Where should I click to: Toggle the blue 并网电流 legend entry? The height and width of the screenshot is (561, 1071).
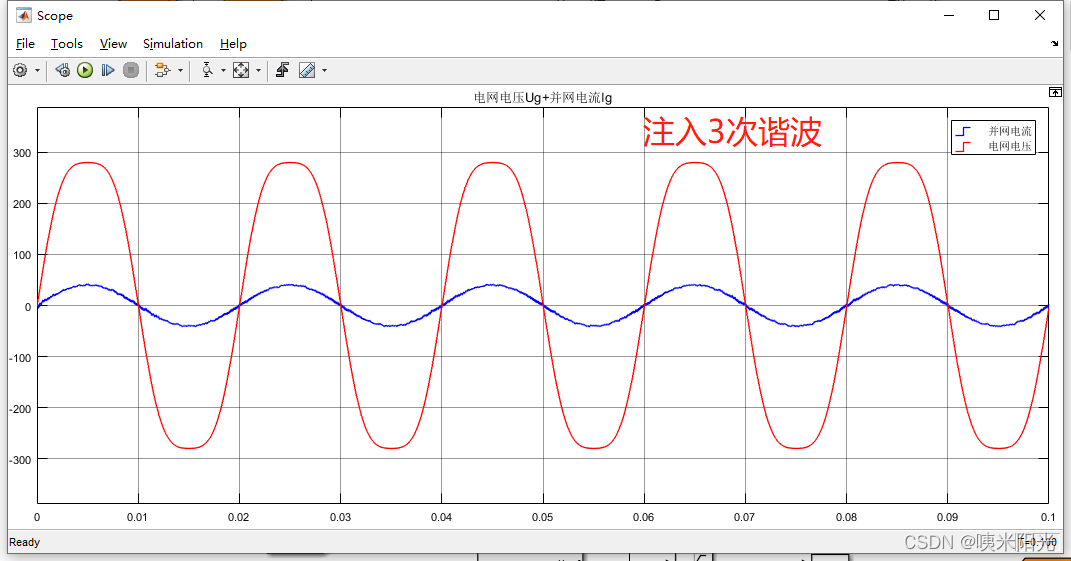pos(994,131)
